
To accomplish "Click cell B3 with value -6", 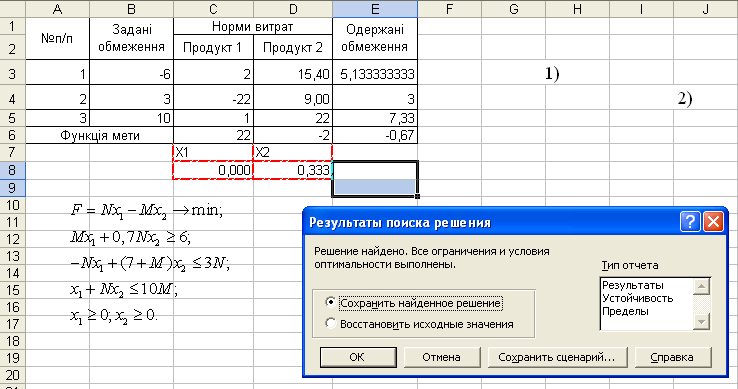I will click(x=131, y=73).
